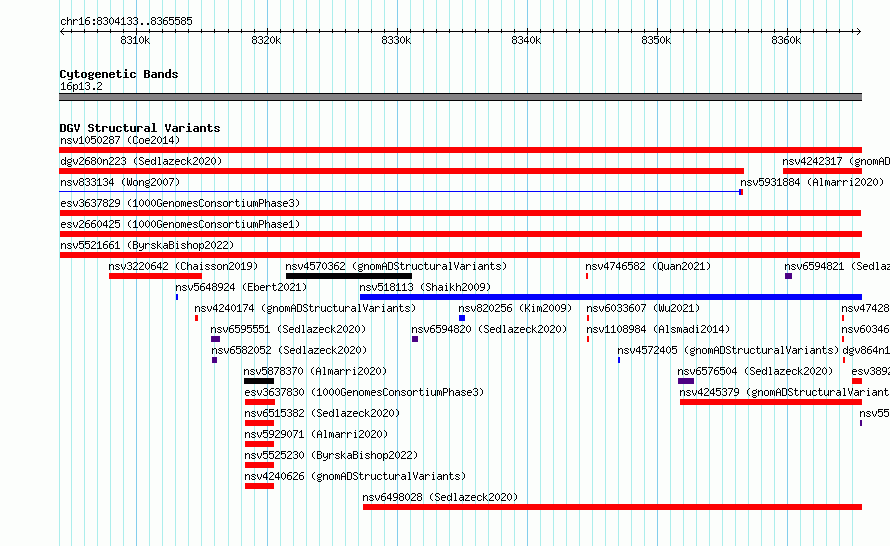The image size is (890, 546).
Task: Click the purple bar under nsv6576504
Action: click(686, 381)
